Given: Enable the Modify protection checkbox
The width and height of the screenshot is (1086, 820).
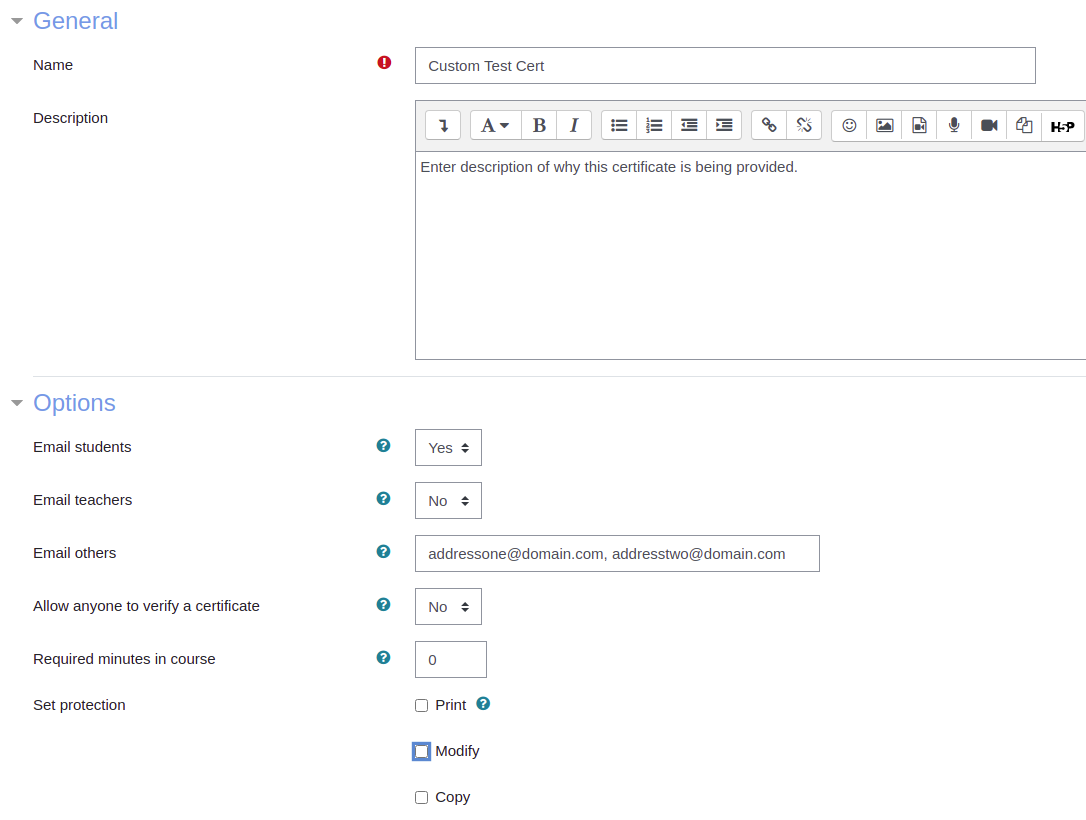Looking at the screenshot, I should coord(422,751).
